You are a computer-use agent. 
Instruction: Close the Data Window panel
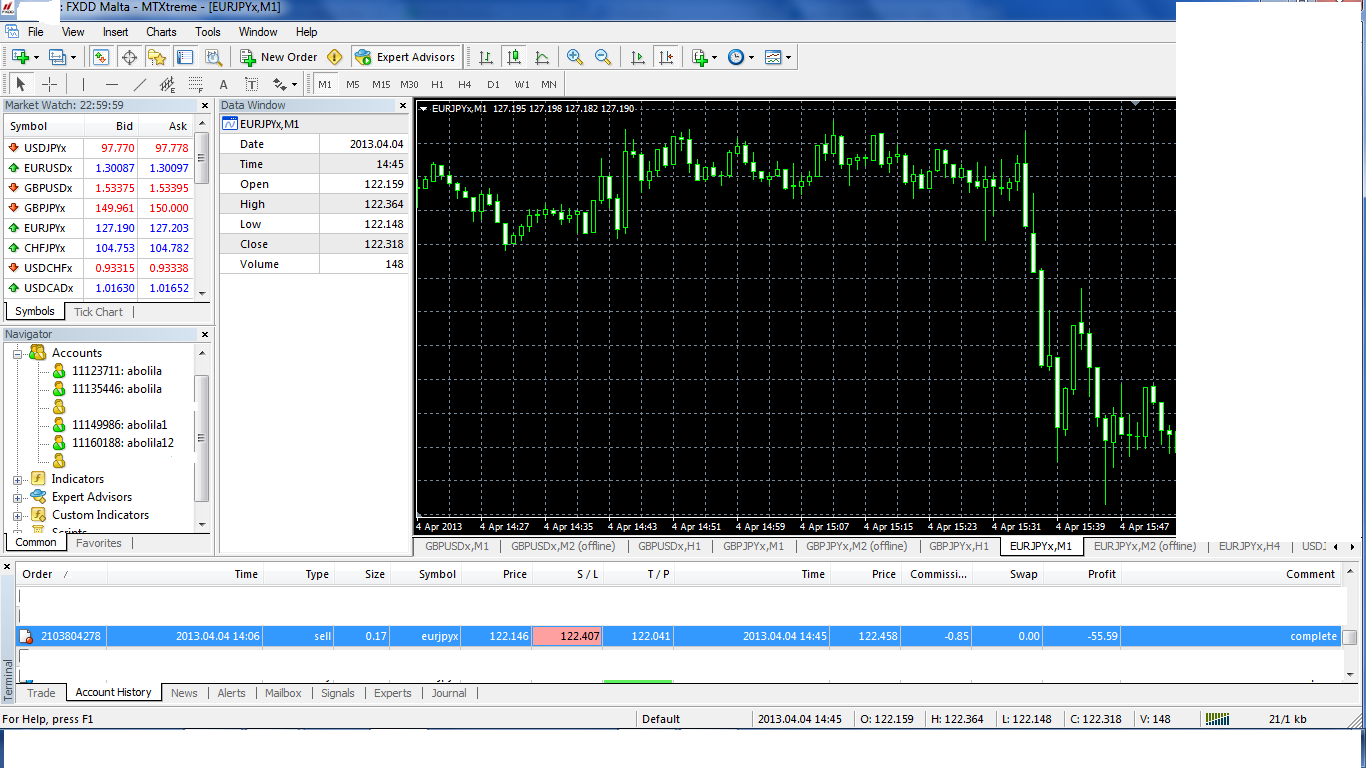pos(404,105)
